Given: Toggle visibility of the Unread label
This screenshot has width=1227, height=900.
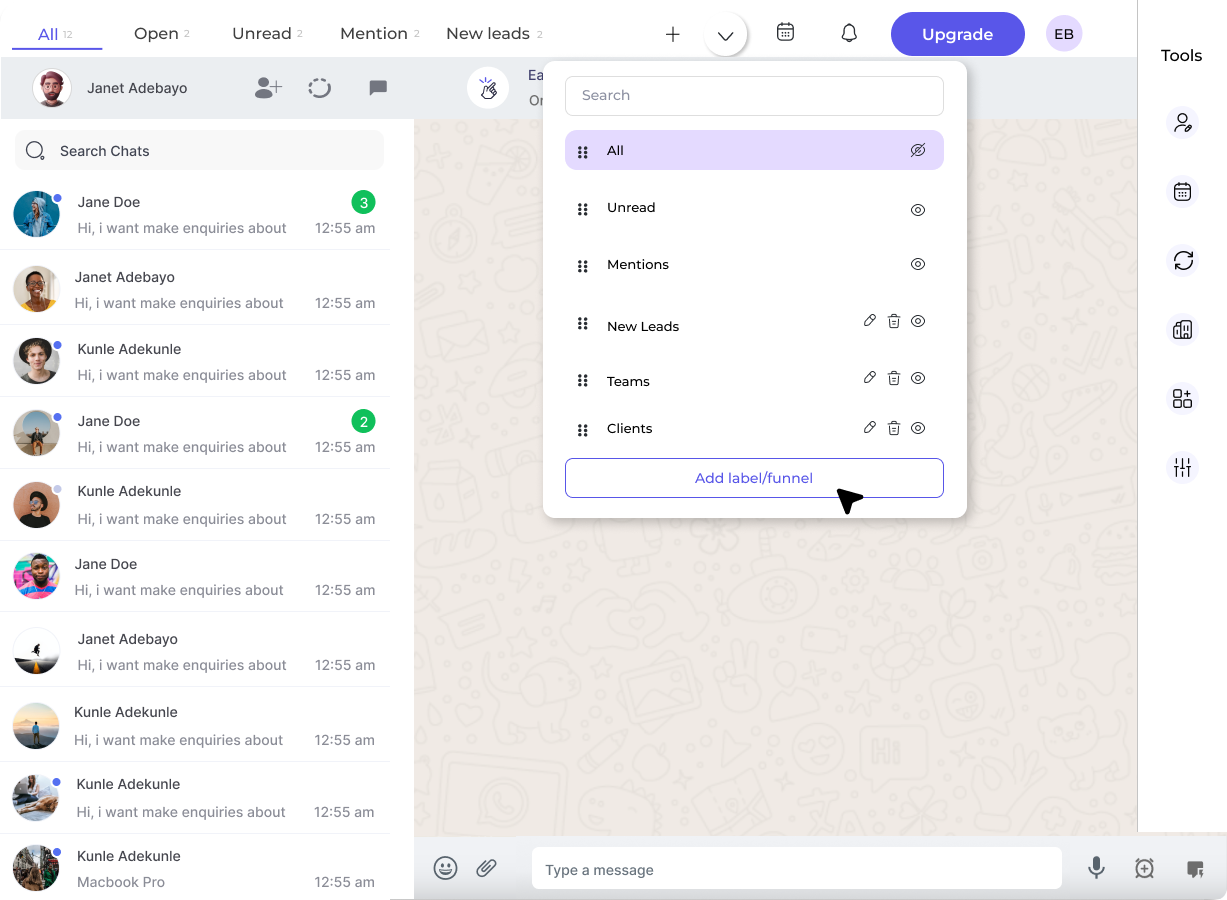Looking at the screenshot, I should click(x=918, y=210).
